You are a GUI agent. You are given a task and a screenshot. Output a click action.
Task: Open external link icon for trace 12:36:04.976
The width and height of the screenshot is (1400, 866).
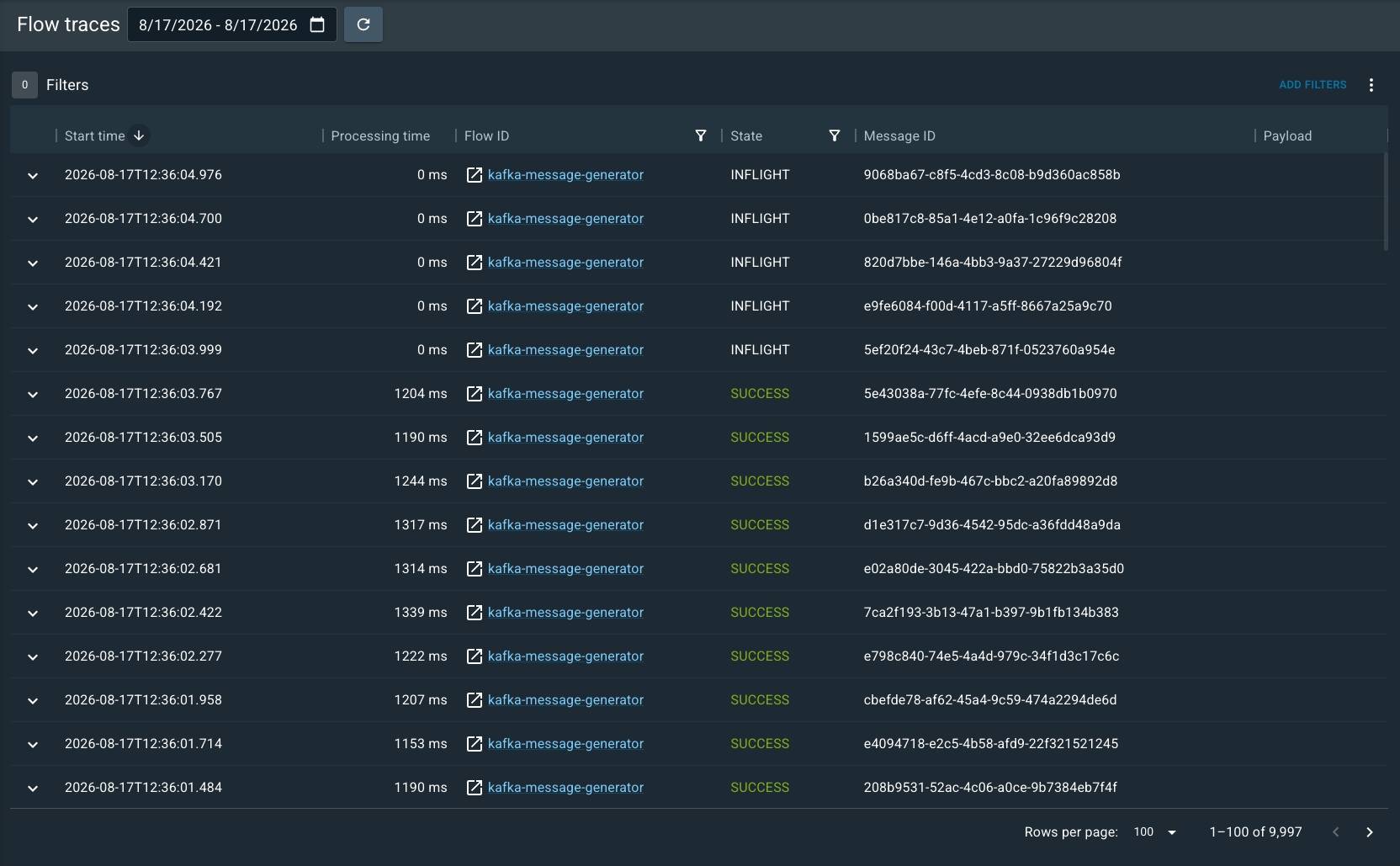pyautogui.click(x=475, y=175)
